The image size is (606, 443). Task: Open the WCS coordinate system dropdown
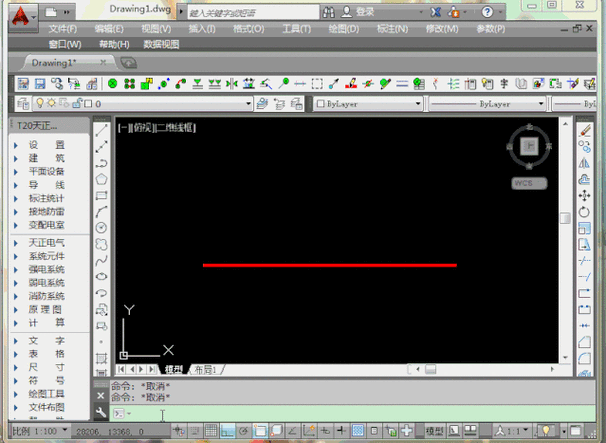point(529,183)
